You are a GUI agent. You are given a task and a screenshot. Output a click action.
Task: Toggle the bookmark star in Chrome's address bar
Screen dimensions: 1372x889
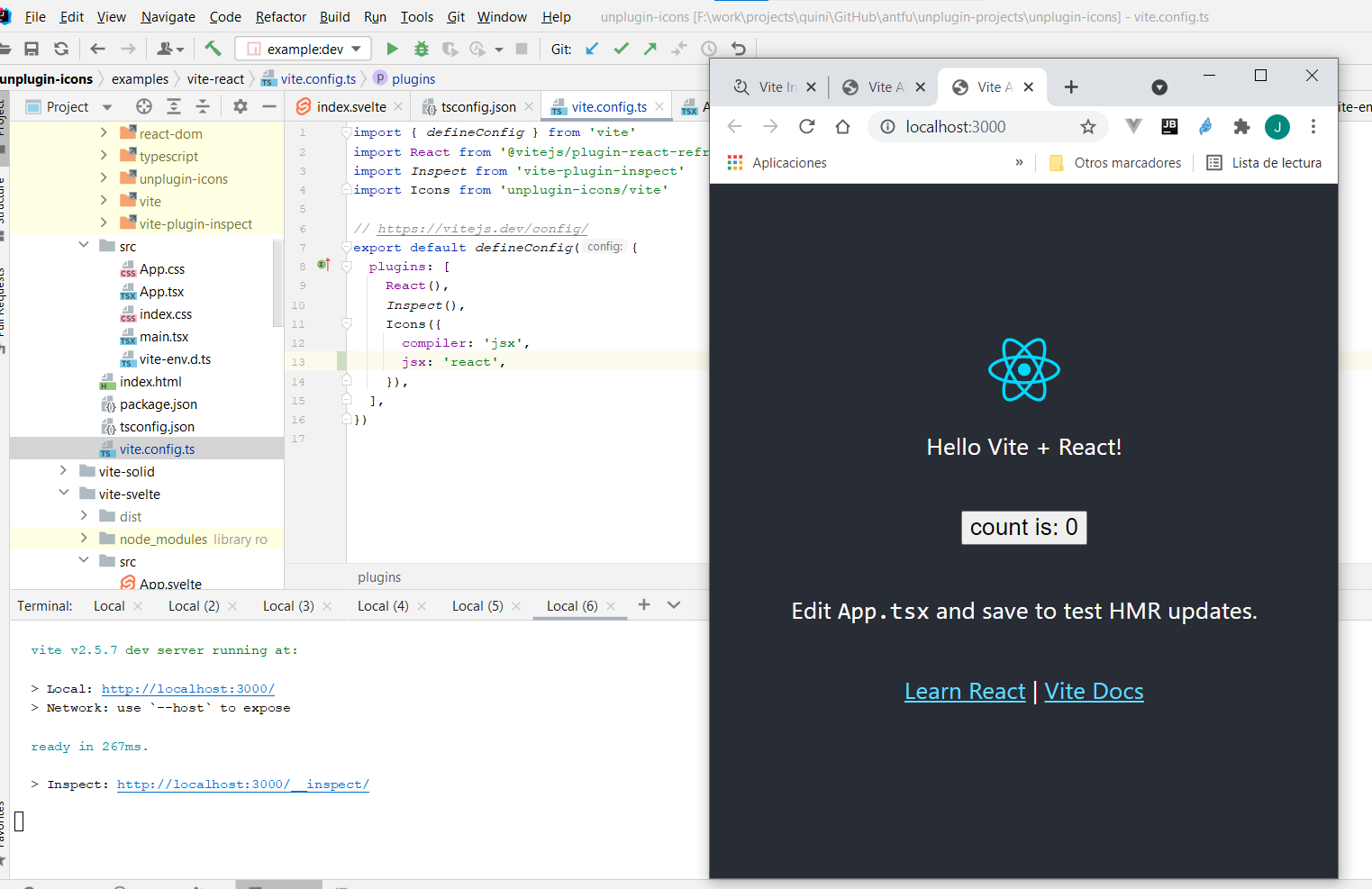(x=1088, y=127)
